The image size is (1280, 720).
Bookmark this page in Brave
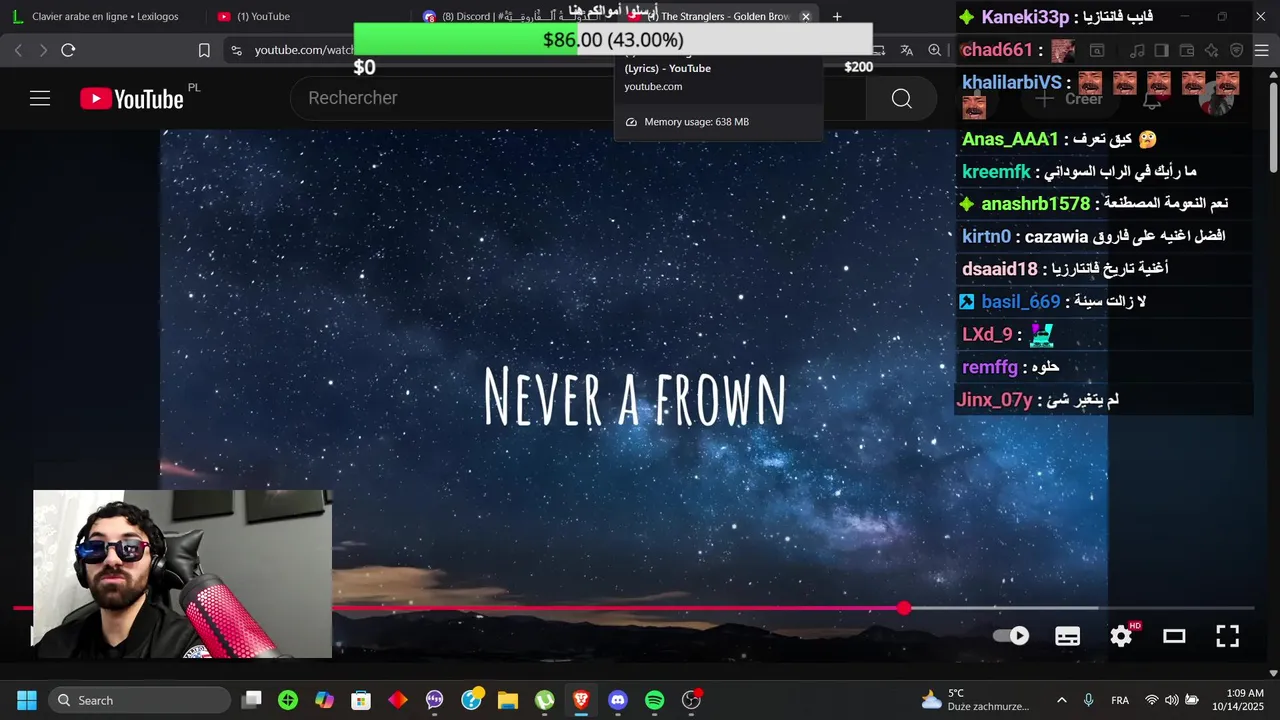(204, 50)
